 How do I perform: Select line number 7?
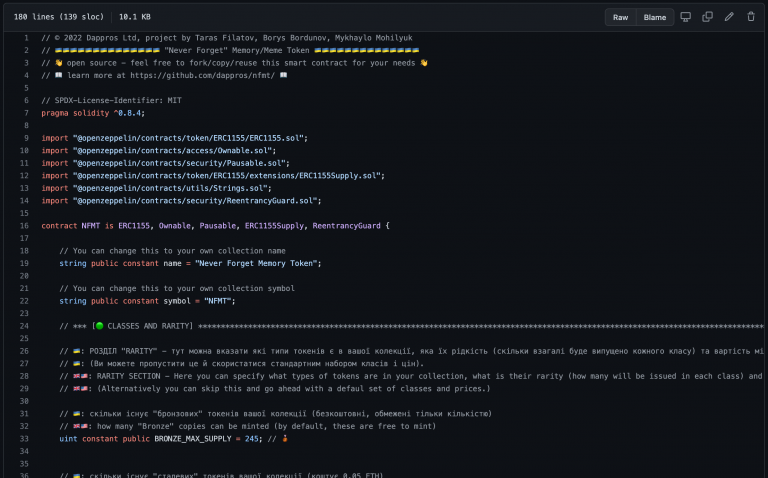pos(26,113)
